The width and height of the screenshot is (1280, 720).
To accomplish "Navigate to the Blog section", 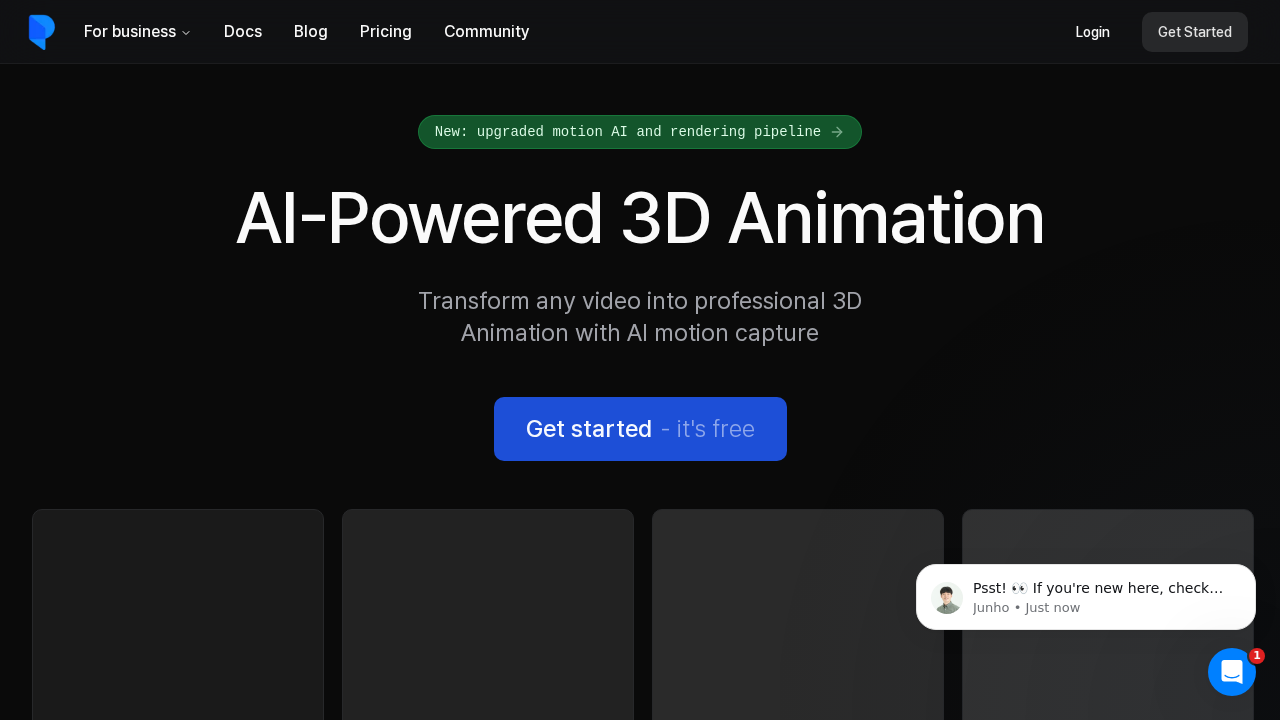I will pyautogui.click(x=310, y=32).
